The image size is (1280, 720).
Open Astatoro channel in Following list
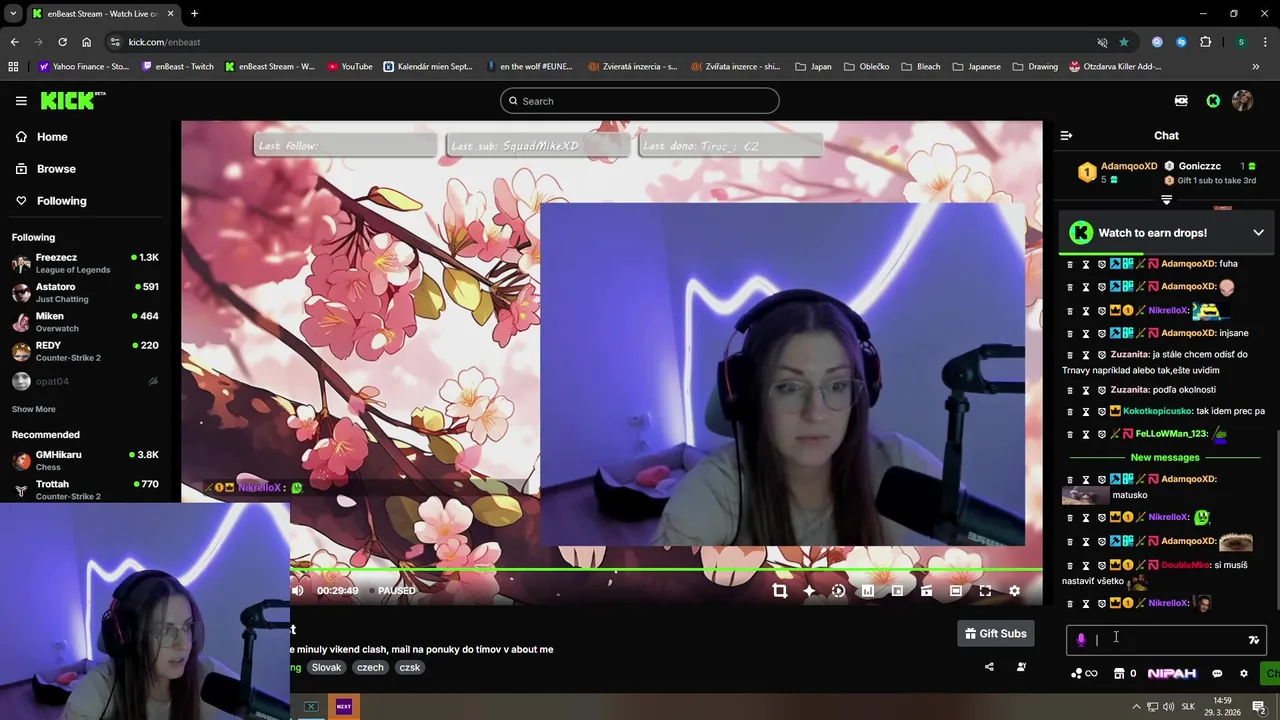coord(85,292)
